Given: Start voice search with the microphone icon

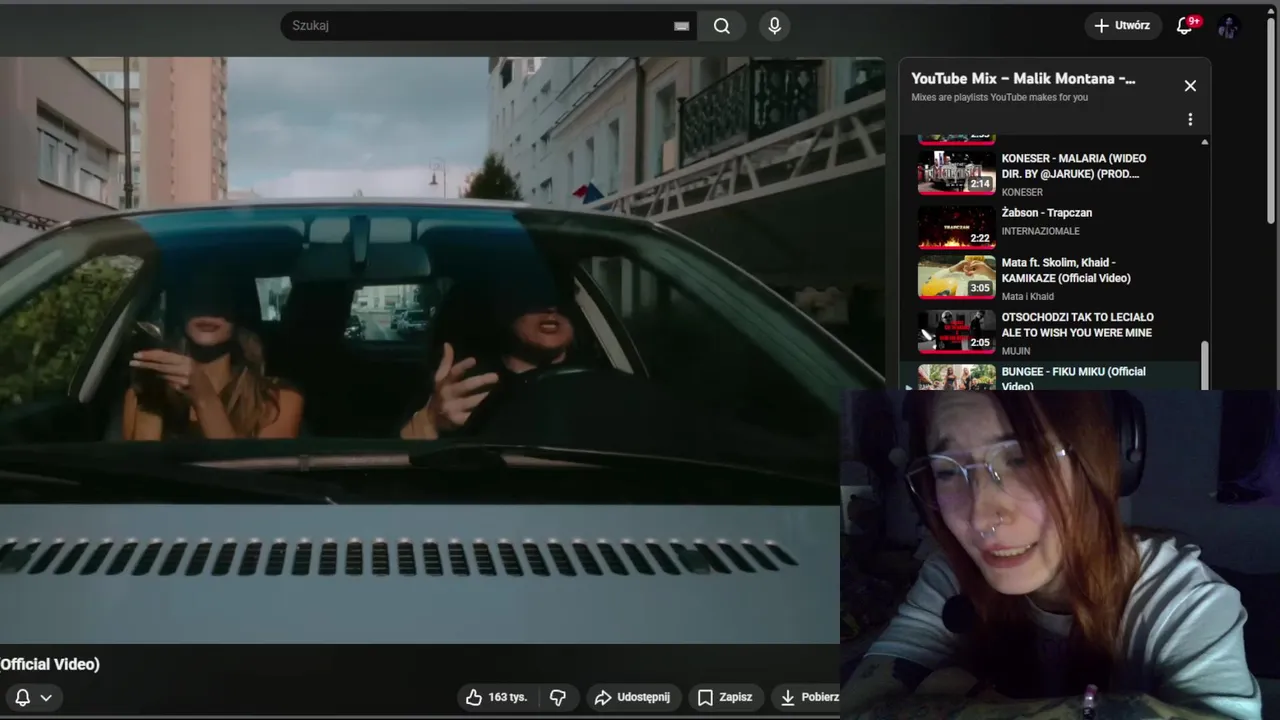Looking at the screenshot, I should [x=774, y=26].
